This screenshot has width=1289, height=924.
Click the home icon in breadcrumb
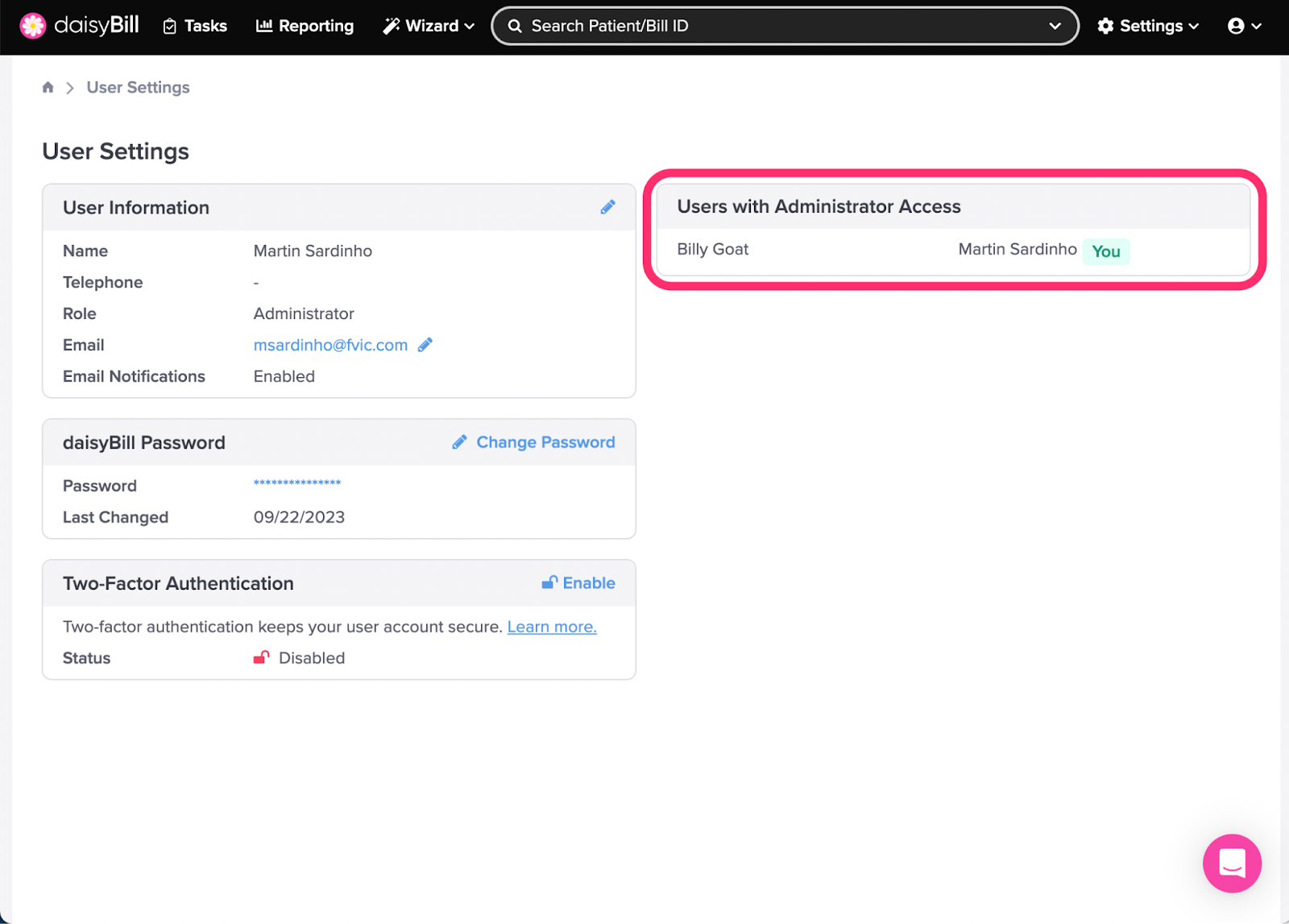pyautogui.click(x=48, y=88)
